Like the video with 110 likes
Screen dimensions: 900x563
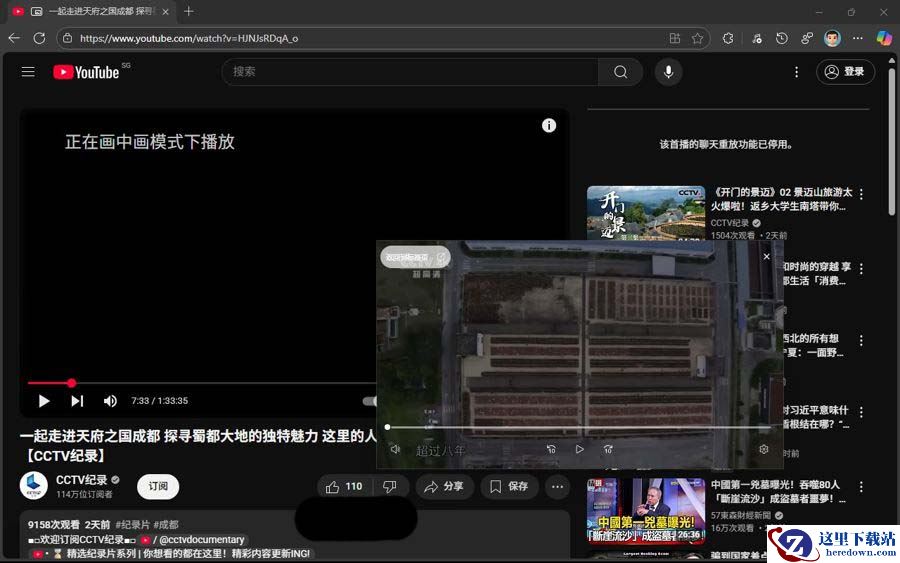[346, 487]
